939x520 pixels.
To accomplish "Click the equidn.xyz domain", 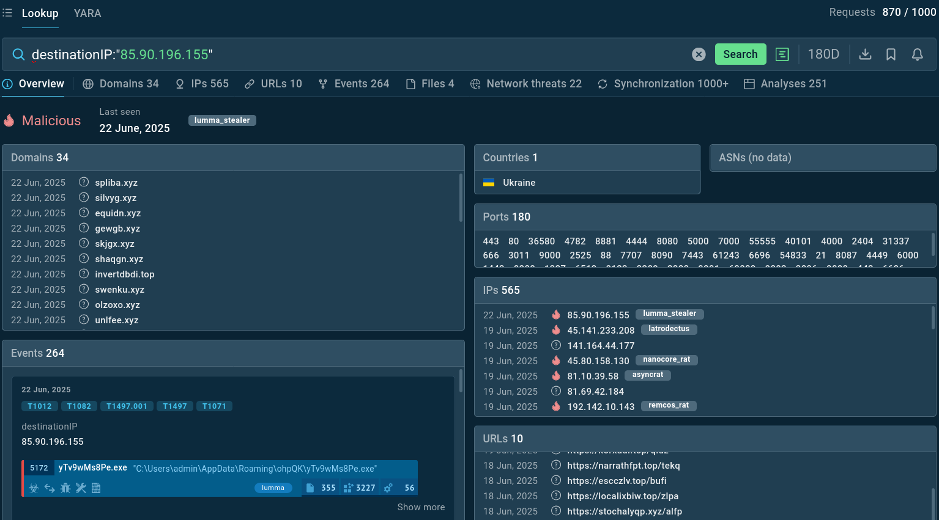I will click(x=118, y=213).
